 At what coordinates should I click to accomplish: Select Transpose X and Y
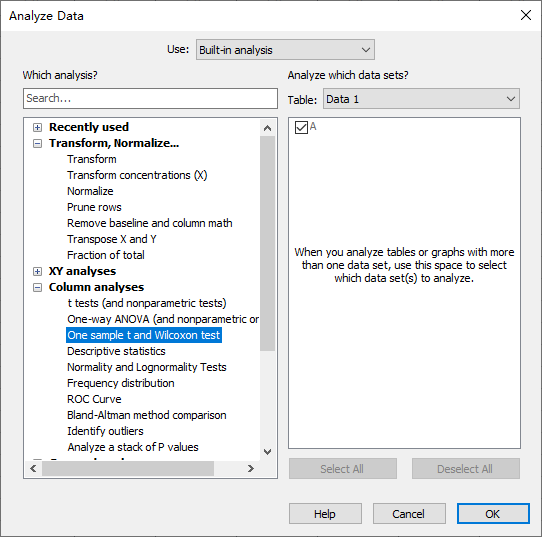tap(112, 239)
